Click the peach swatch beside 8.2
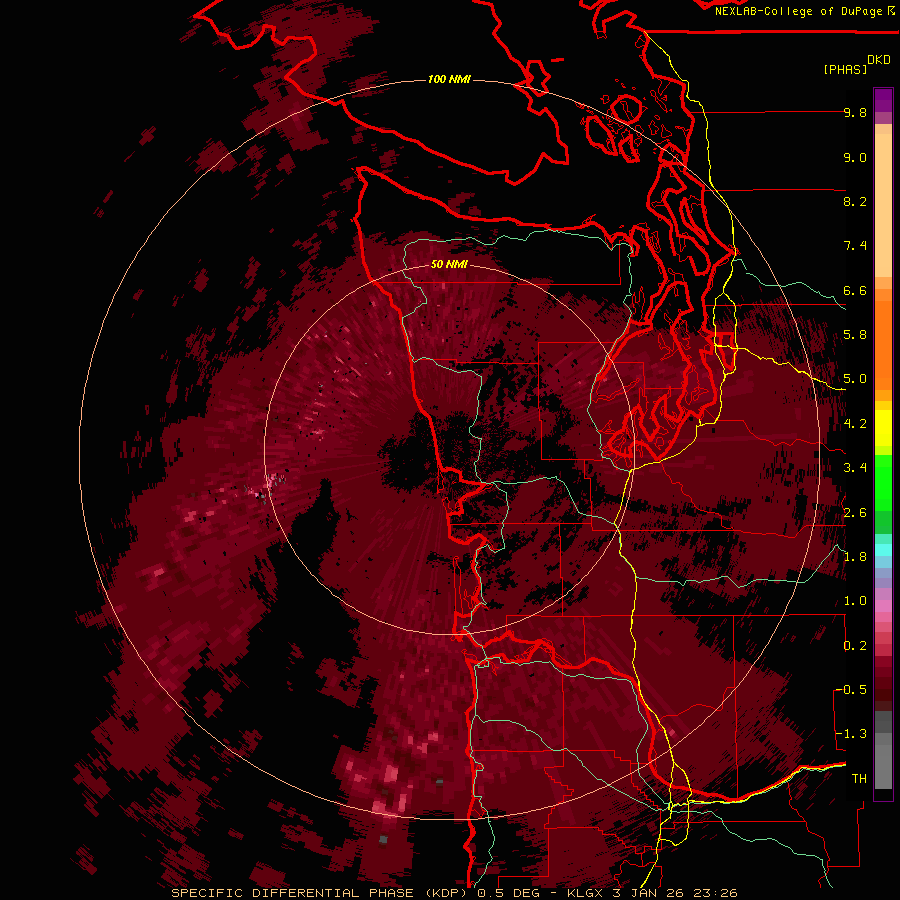Image resolution: width=900 pixels, height=900 pixels. (x=883, y=205)
